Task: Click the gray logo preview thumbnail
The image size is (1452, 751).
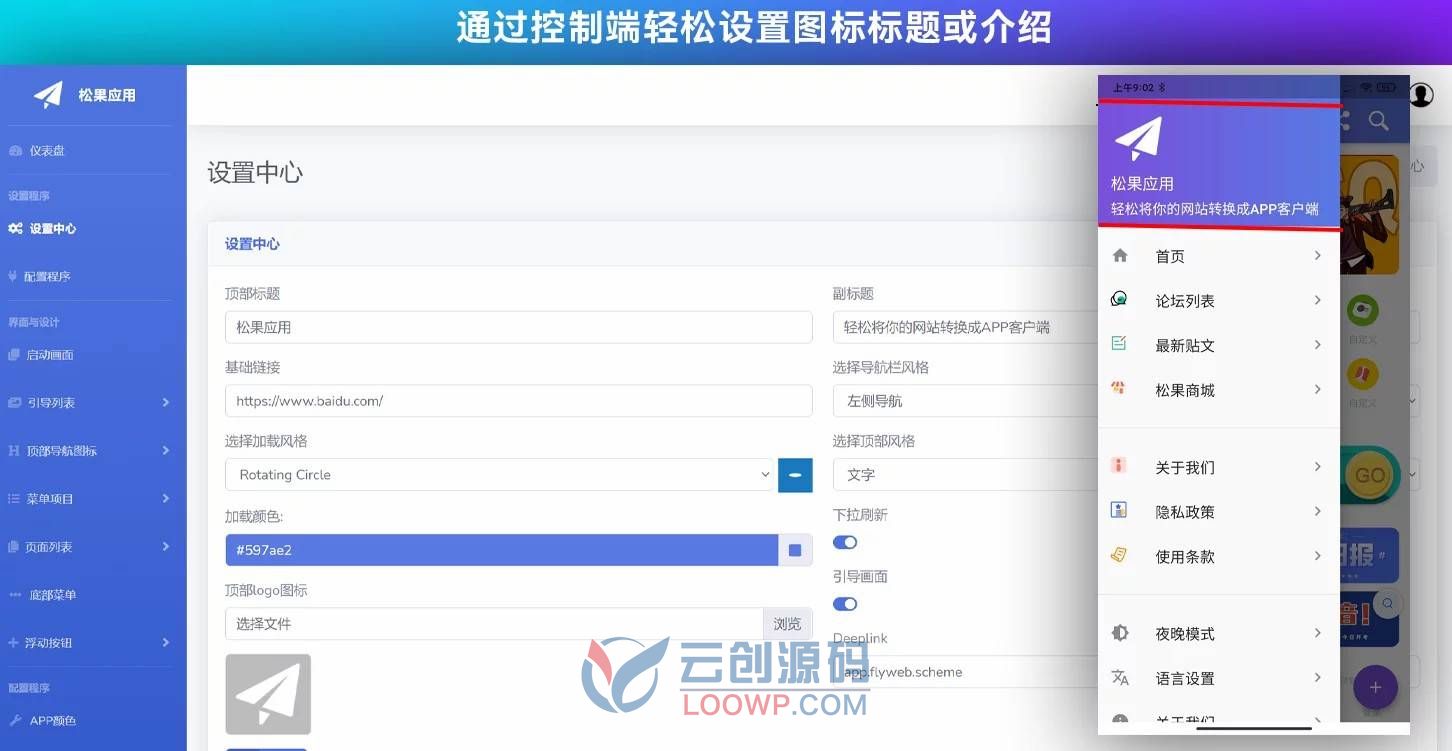Action: (268, 694)
